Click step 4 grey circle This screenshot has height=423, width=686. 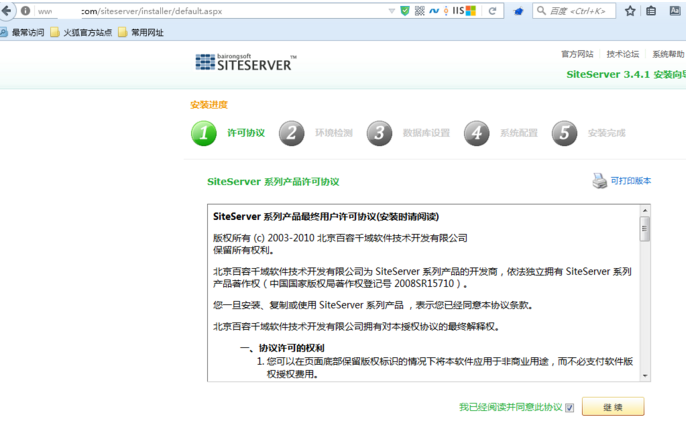477,133
